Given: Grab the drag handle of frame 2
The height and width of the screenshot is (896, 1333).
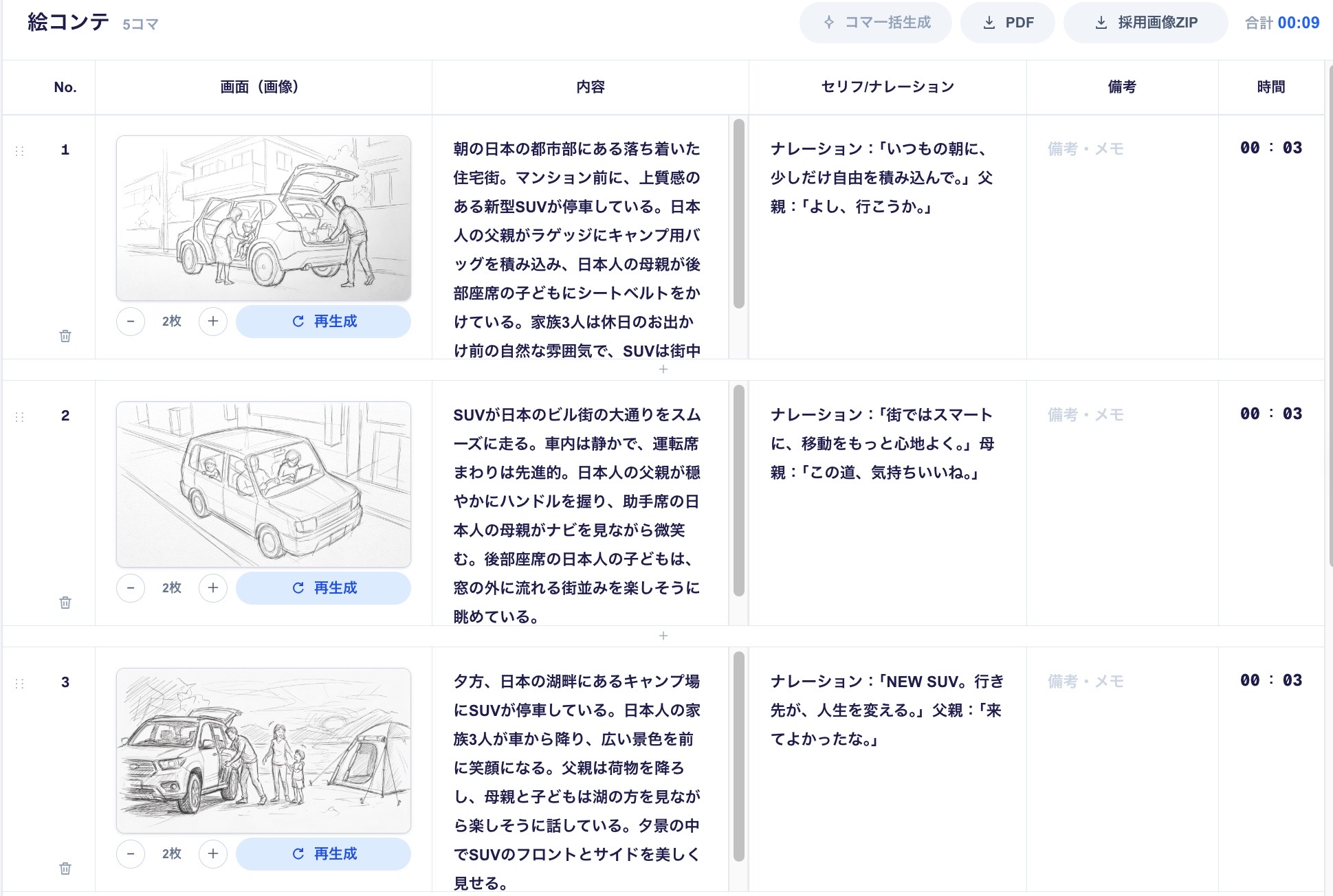Looking at the screenshot, I should click(19, 417).
